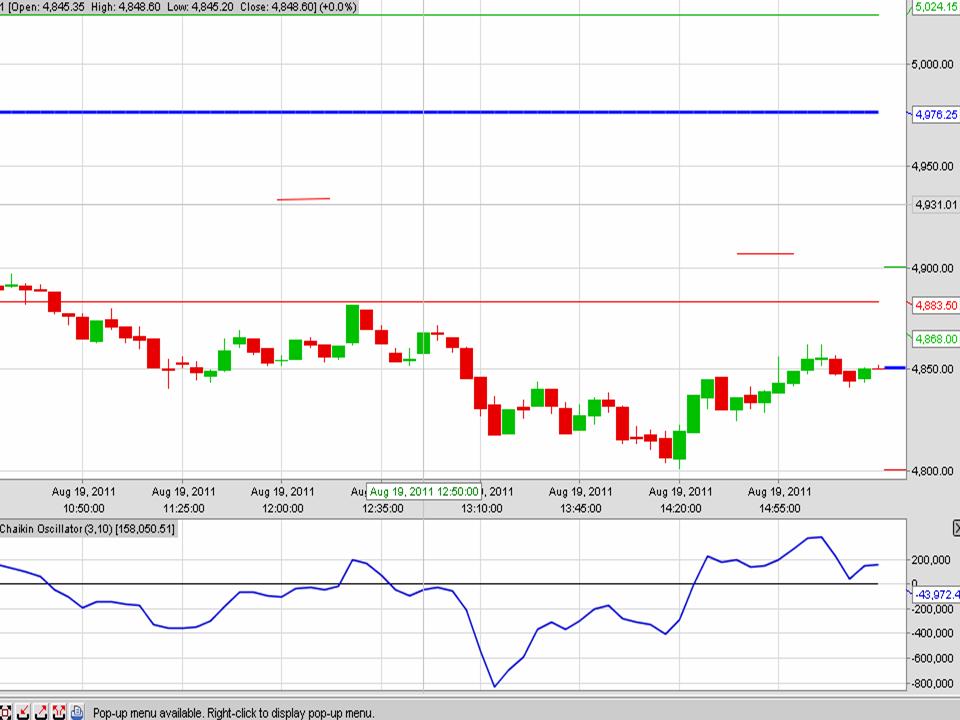Image resolution: width=960 pixels, height=720 pixels.
Task: Select the zoom region tool icon
Action: 6,711
